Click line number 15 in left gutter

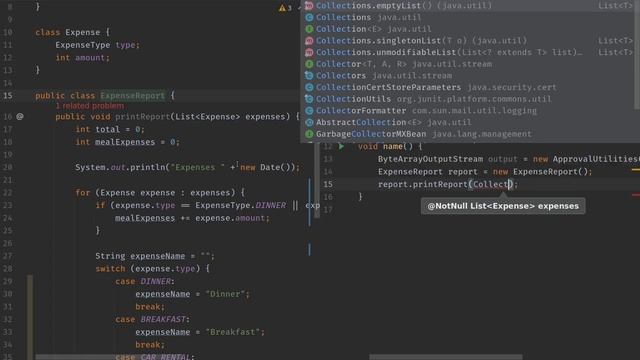(x=8, y=96)
